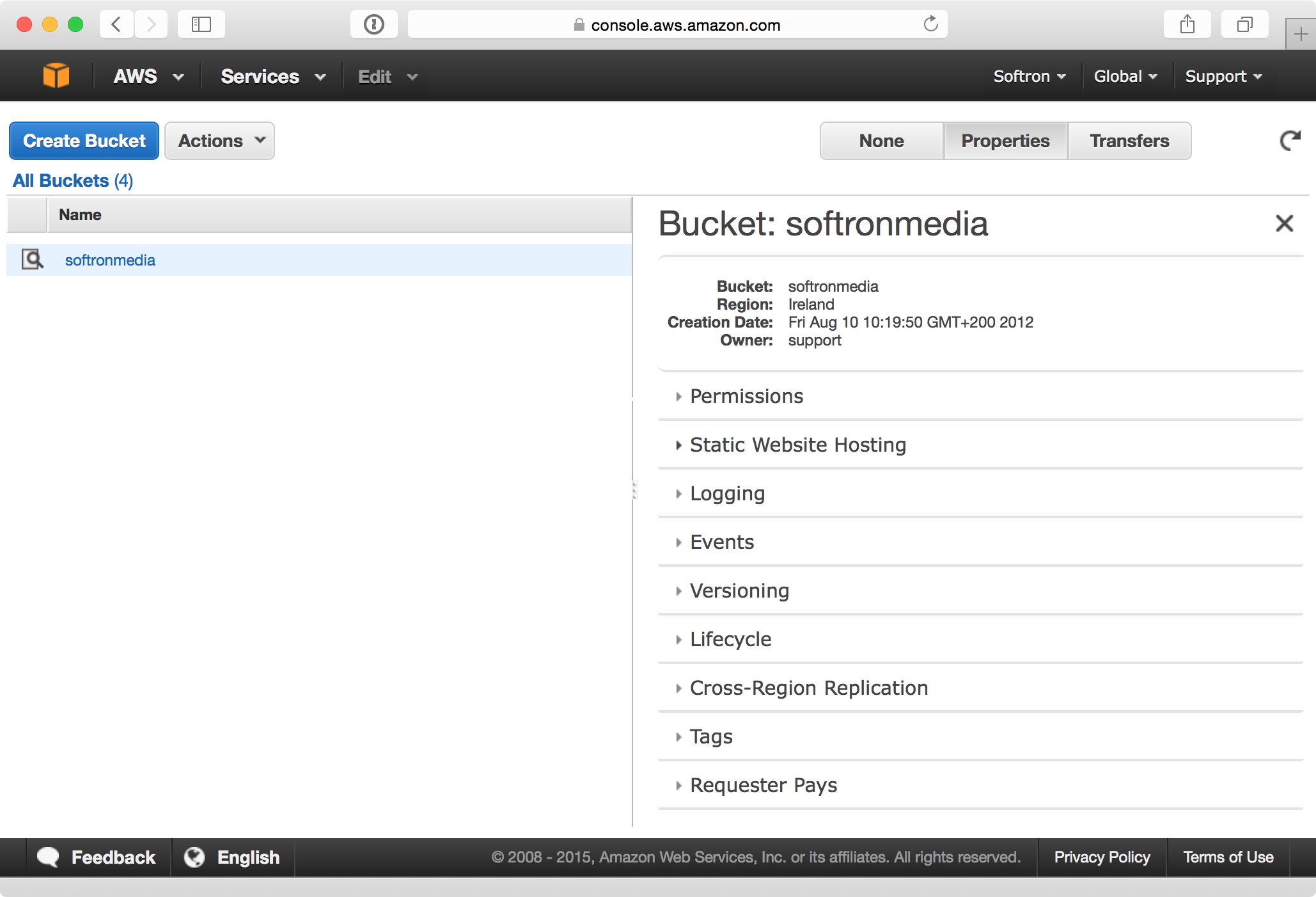Click the Creation Date value text
Screen dimensions: 1316x897
911,322
